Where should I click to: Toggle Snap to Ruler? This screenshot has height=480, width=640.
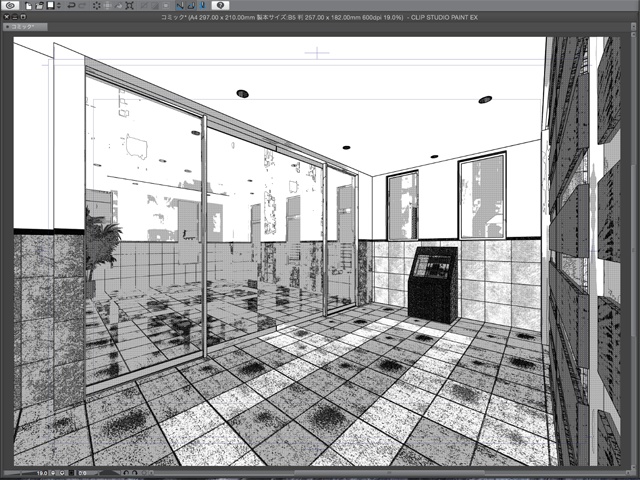(x=180, y=6)
